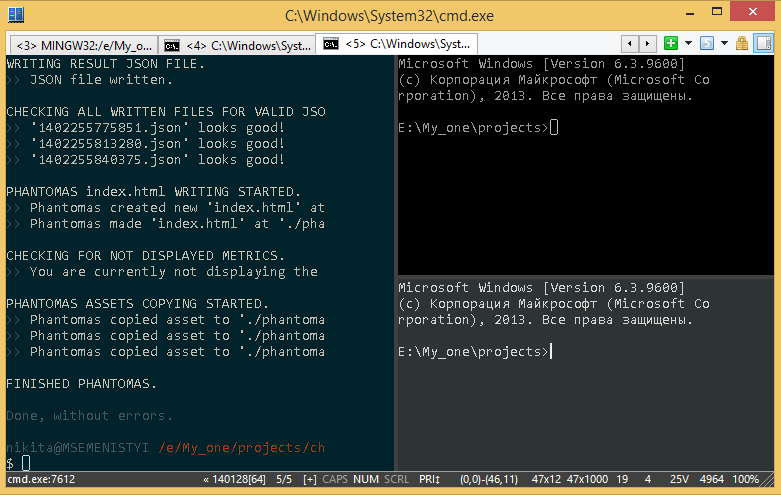The width and height of the screenshot is (781, 495).
Task: Click the /e/My_one/projects/ch path text
Action: coord(242,448)
